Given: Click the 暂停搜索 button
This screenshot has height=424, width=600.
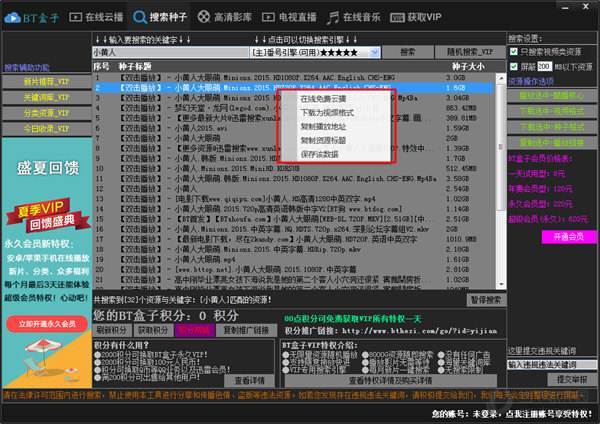Looking at the screenshot, I should click(x=486, y=300).
